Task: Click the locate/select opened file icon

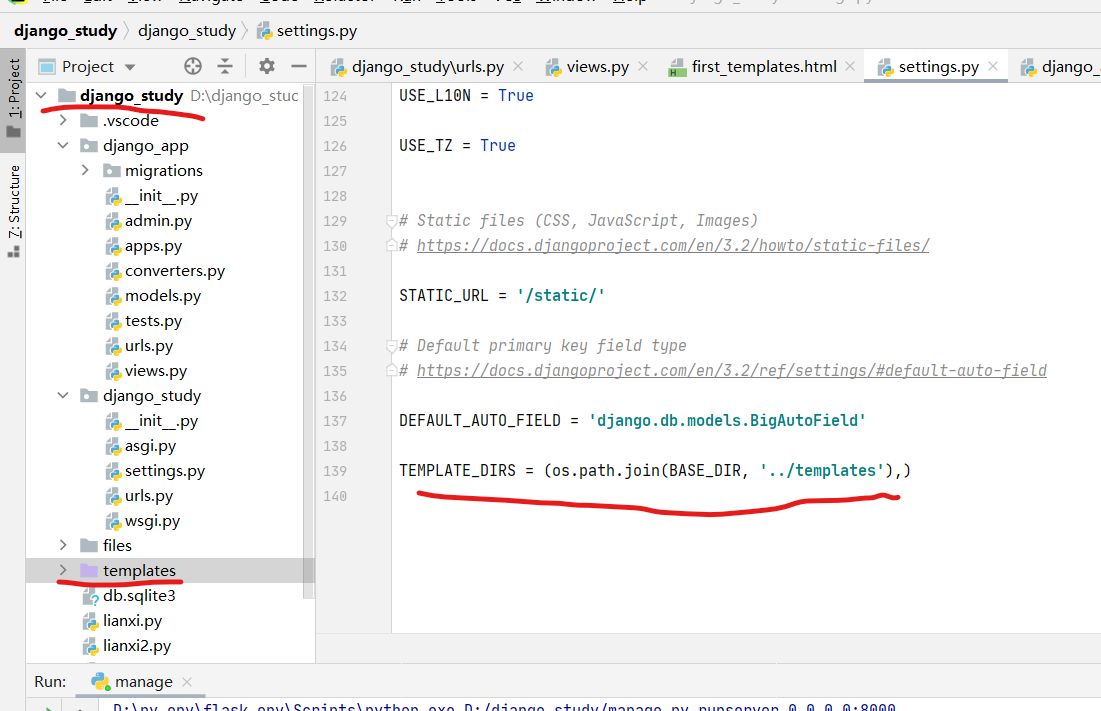Action: [x=193, y=66]
